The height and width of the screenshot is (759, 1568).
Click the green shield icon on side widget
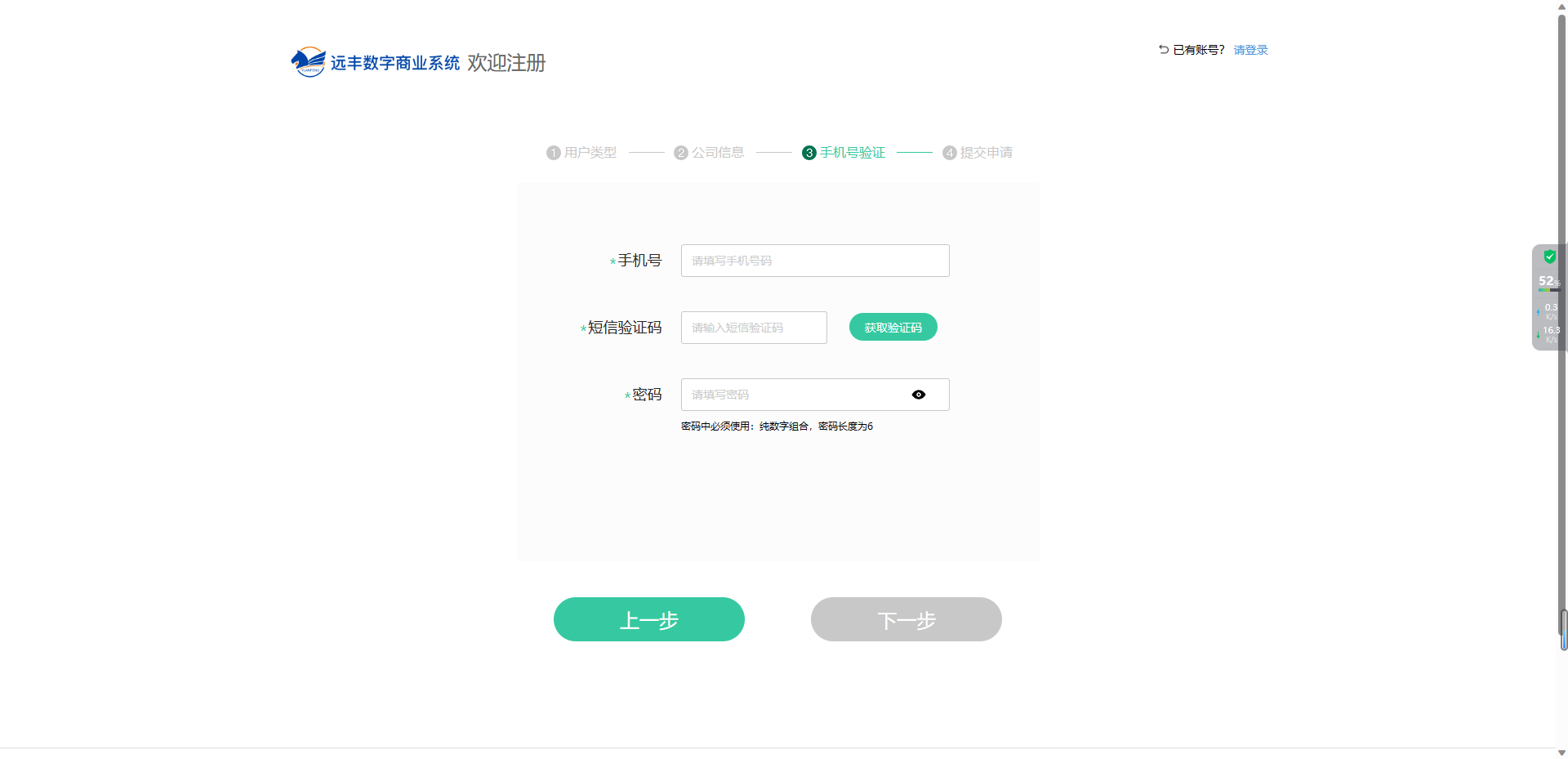click(x=1549, y=257)
